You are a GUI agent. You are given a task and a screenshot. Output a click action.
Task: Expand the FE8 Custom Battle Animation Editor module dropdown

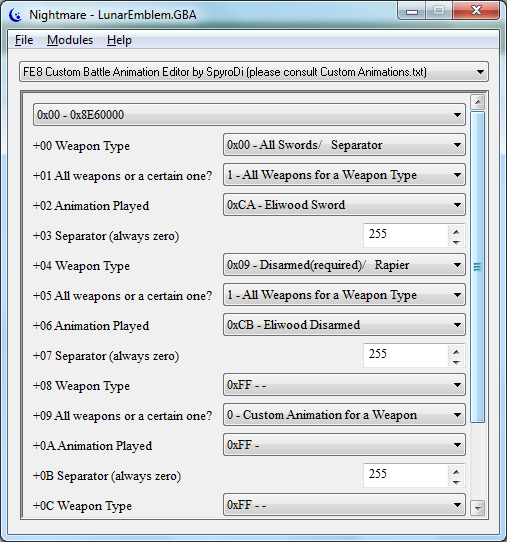pyautogui.click(x=254, y=72)
